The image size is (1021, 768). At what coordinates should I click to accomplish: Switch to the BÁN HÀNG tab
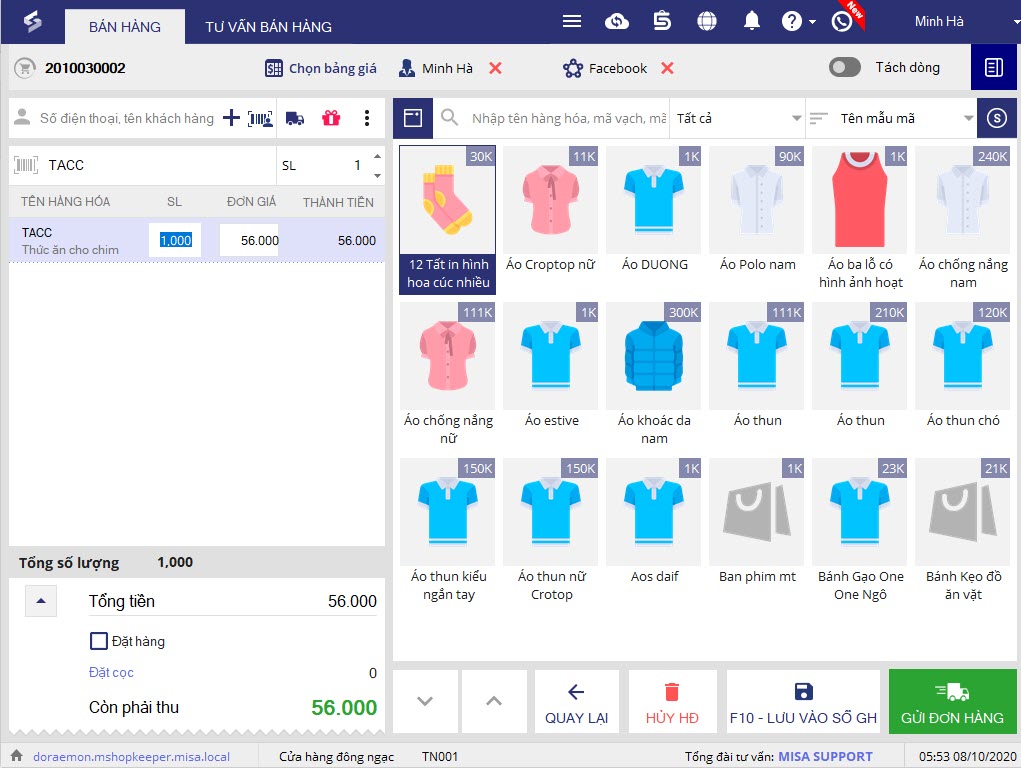[x=124, y=27]
